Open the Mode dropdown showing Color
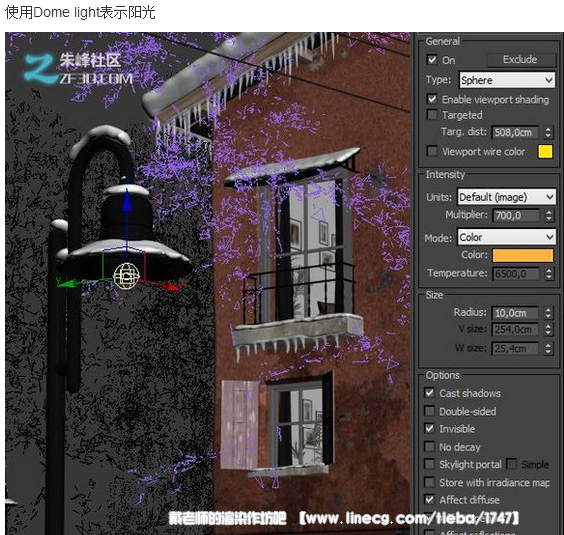564x535 pixels. point(506,237)
